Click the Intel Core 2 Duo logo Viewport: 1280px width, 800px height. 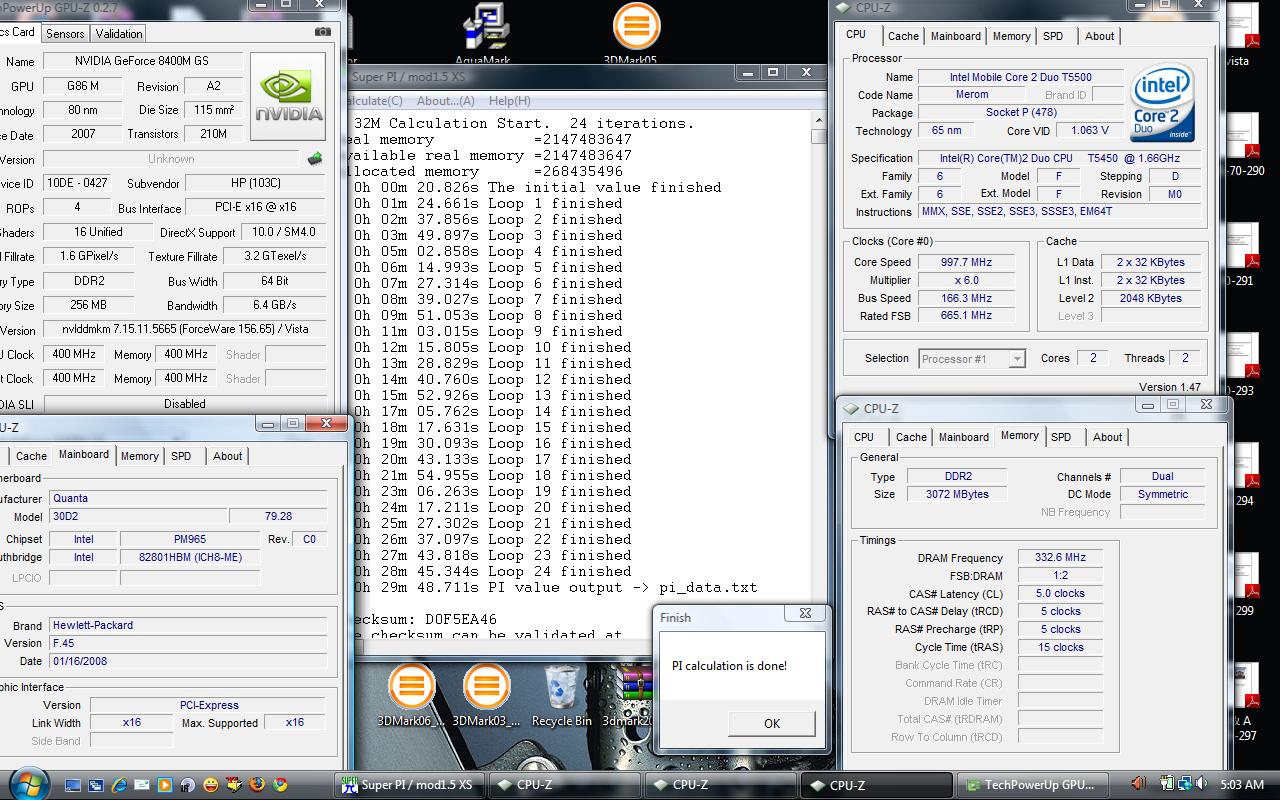click(x=1162, y=104)
